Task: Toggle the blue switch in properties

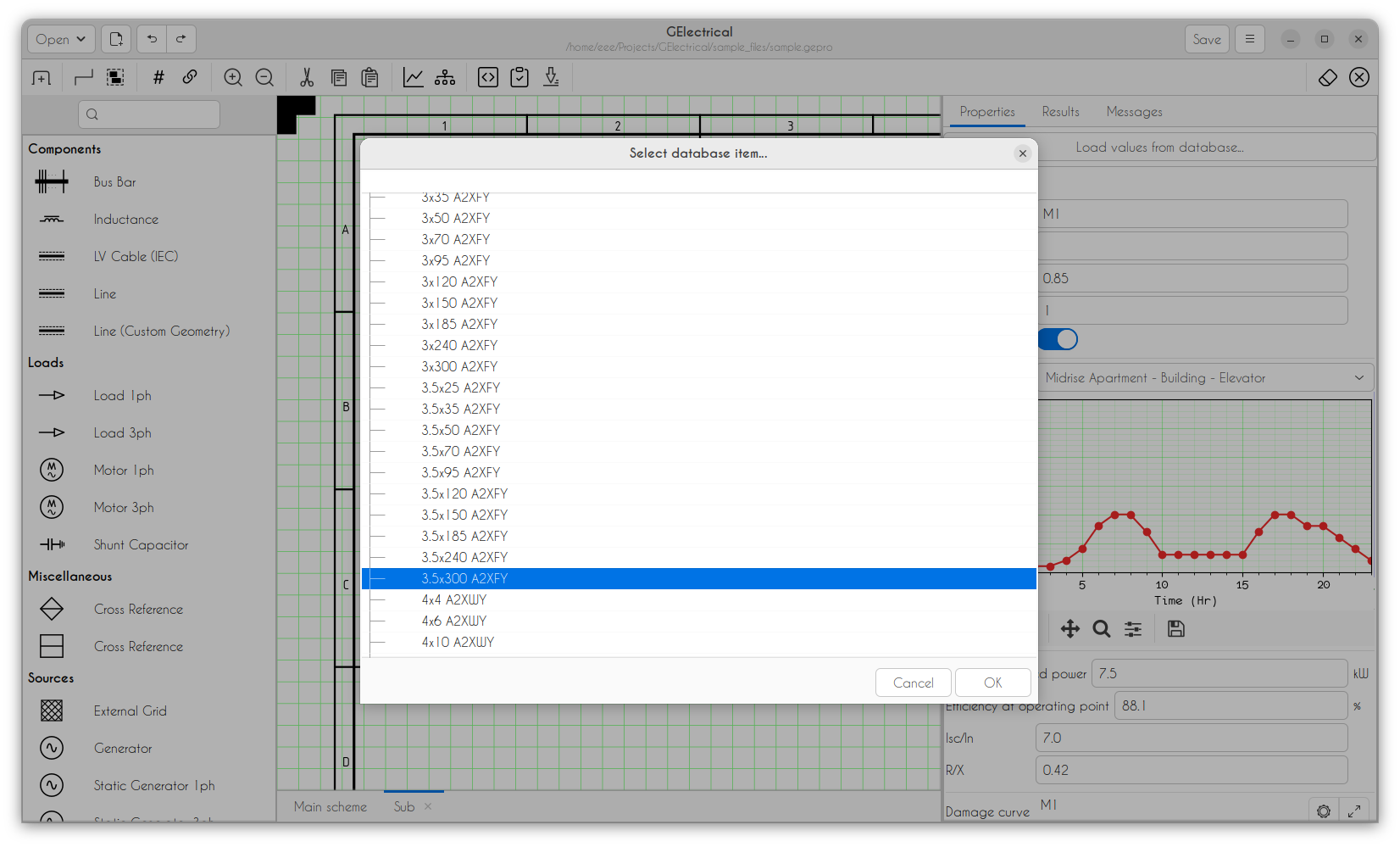Action: pos(1058,339)
